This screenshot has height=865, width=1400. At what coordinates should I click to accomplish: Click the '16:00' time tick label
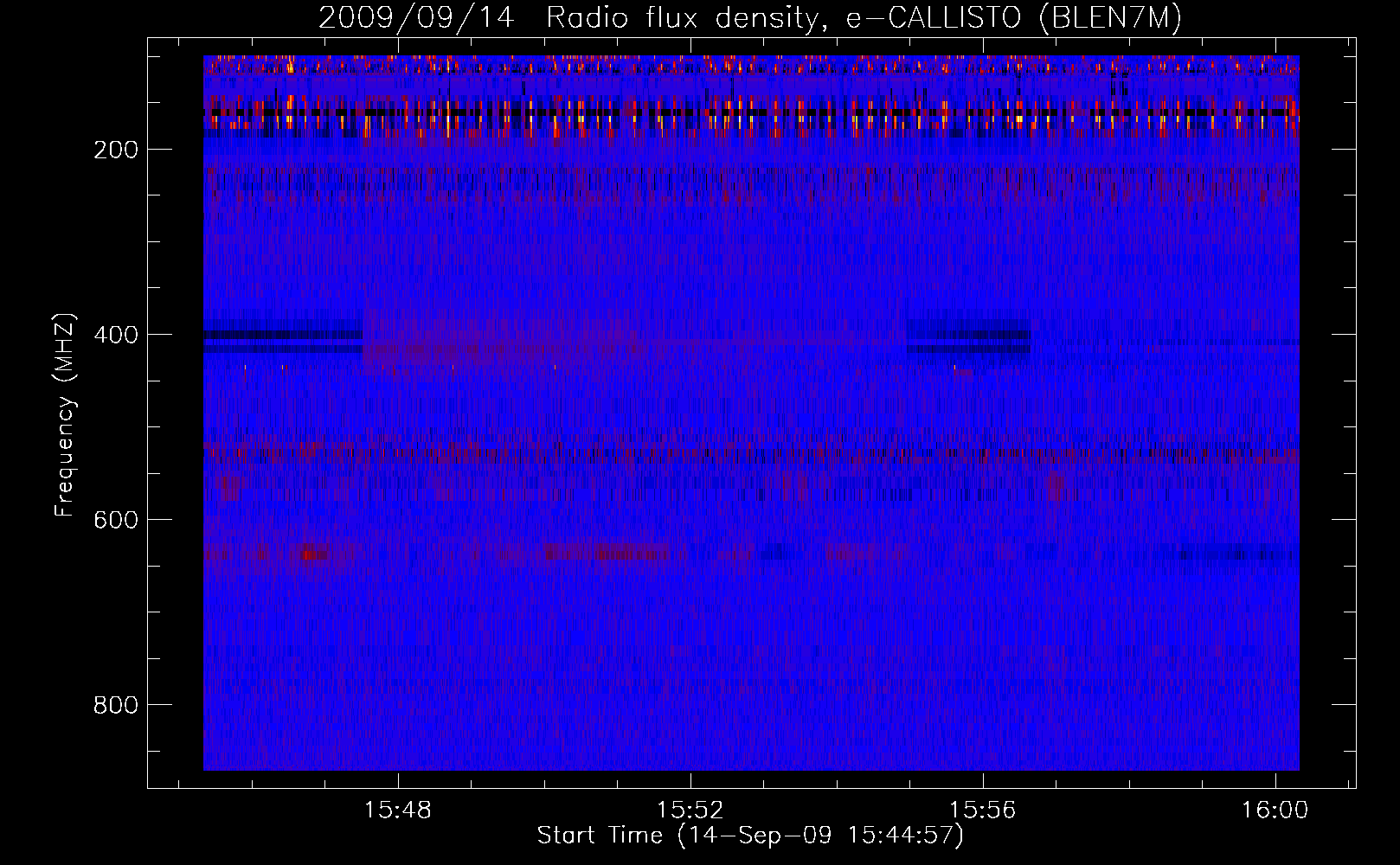pos(1275,811)
